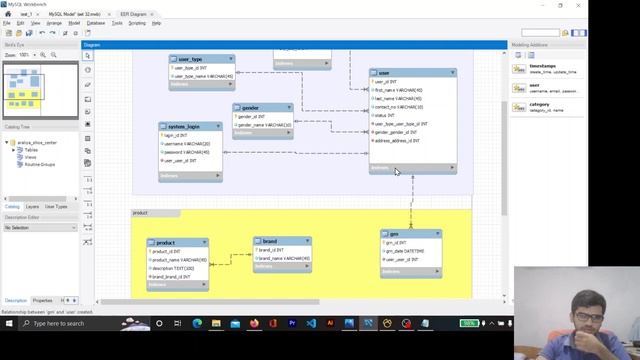Image resolution: width=640 pixels, height=360 pixels.
Task: Open the Scripting menu
Action: (x=137, y=23)
